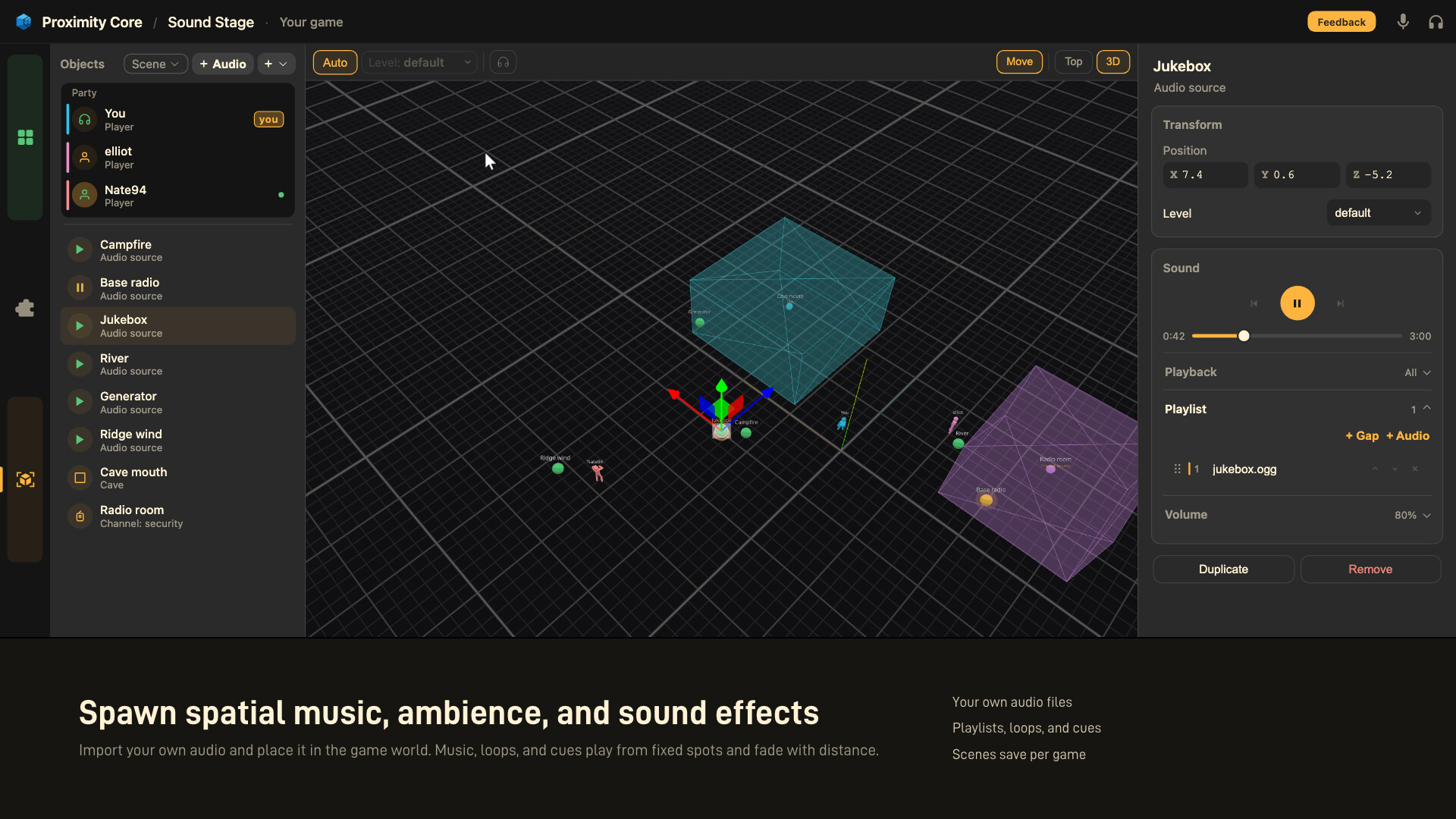
Task: Click the Proximity Core cube logo
Action: point(24,22)
